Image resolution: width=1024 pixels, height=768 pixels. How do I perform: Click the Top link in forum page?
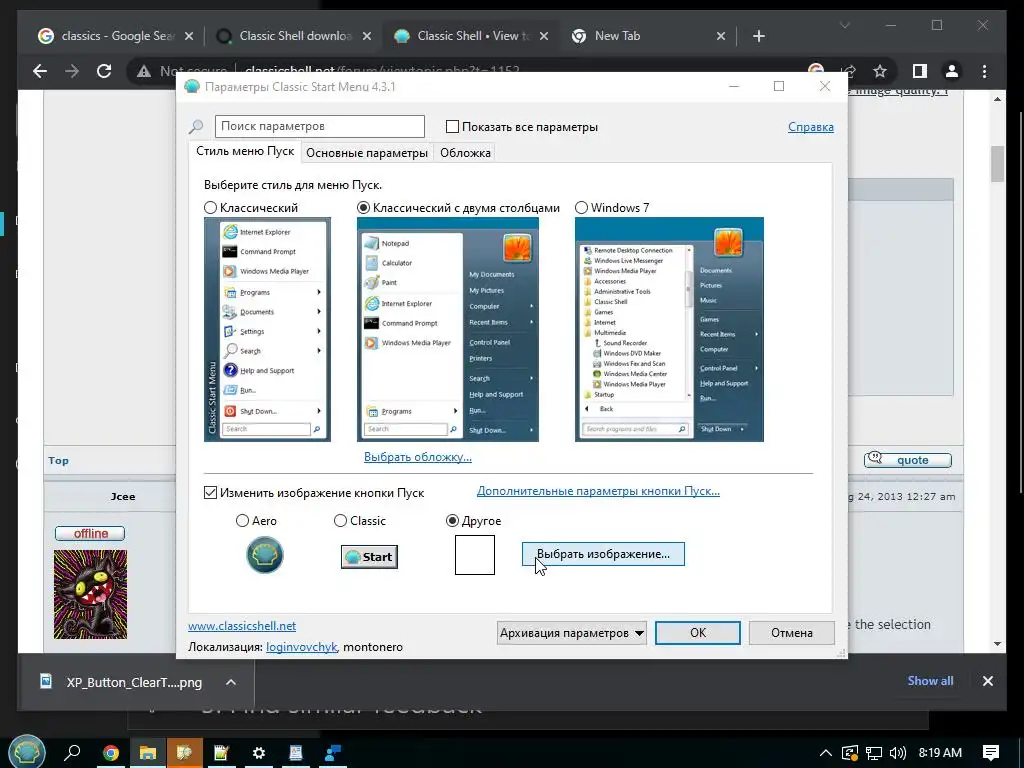click(x=58, y=460)
